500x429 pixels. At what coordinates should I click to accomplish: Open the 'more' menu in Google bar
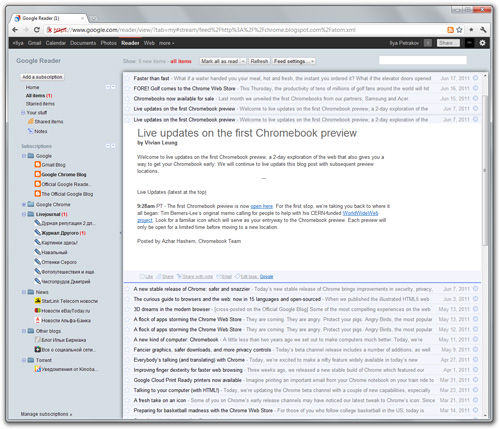pos(166,43)
